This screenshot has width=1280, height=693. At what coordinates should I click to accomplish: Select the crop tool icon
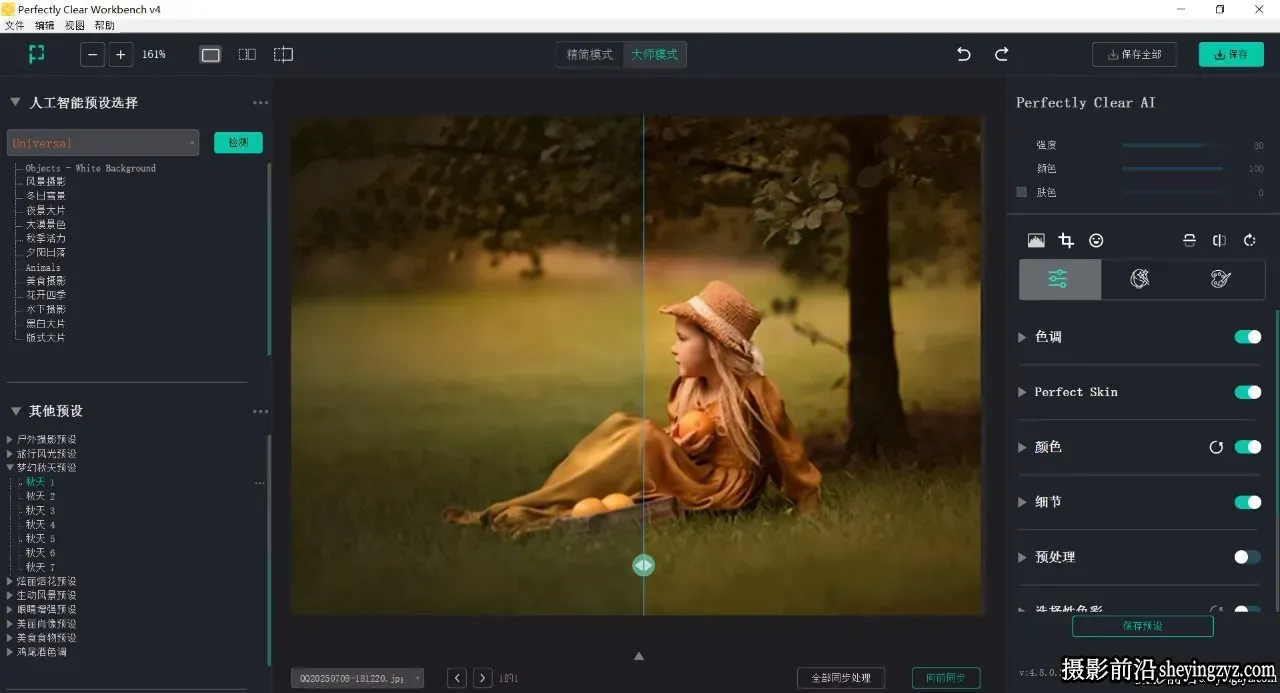coord(1066,240)
